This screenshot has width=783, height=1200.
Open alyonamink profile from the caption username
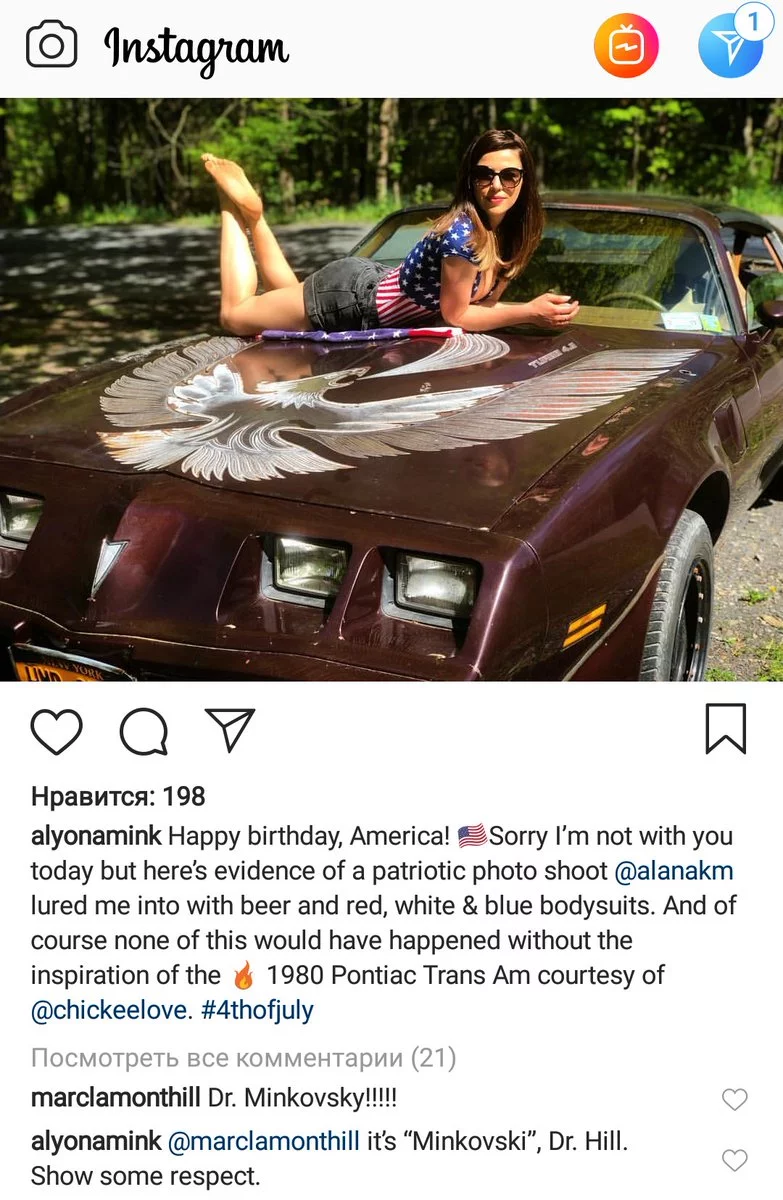tap(96, 836)
